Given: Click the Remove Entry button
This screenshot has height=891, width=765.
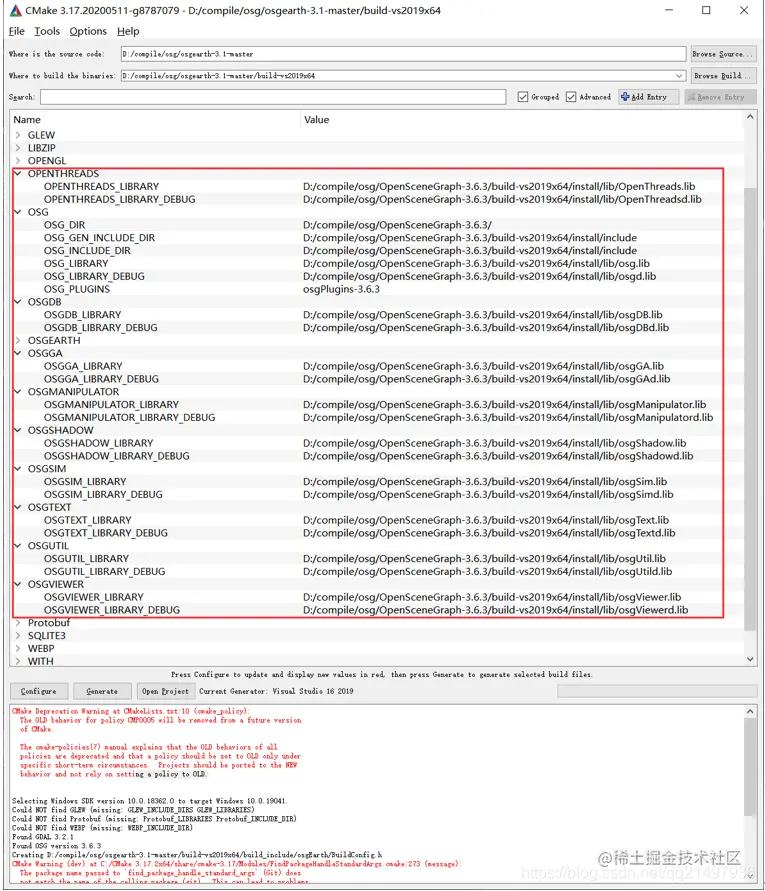Looking at the screenshot, I should (x=721, y=97).
